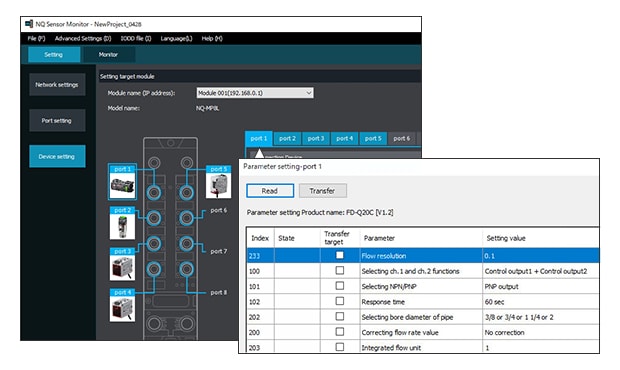Check Transfer target for Flow resolution
The height and width of the screenshot is (370, 620).
pyautogui.click(x=340, y=255)
